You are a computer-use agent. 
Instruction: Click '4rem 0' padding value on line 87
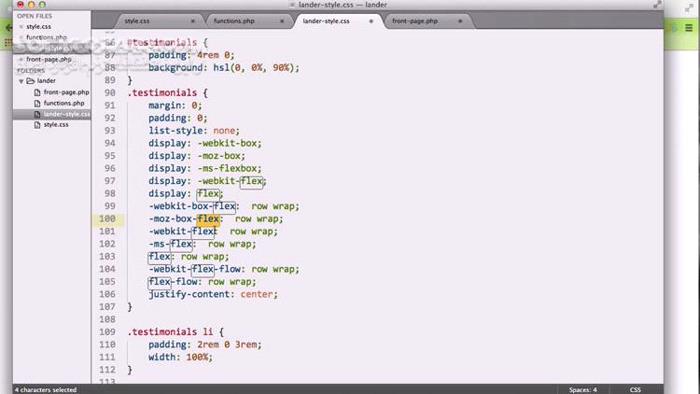213,55
